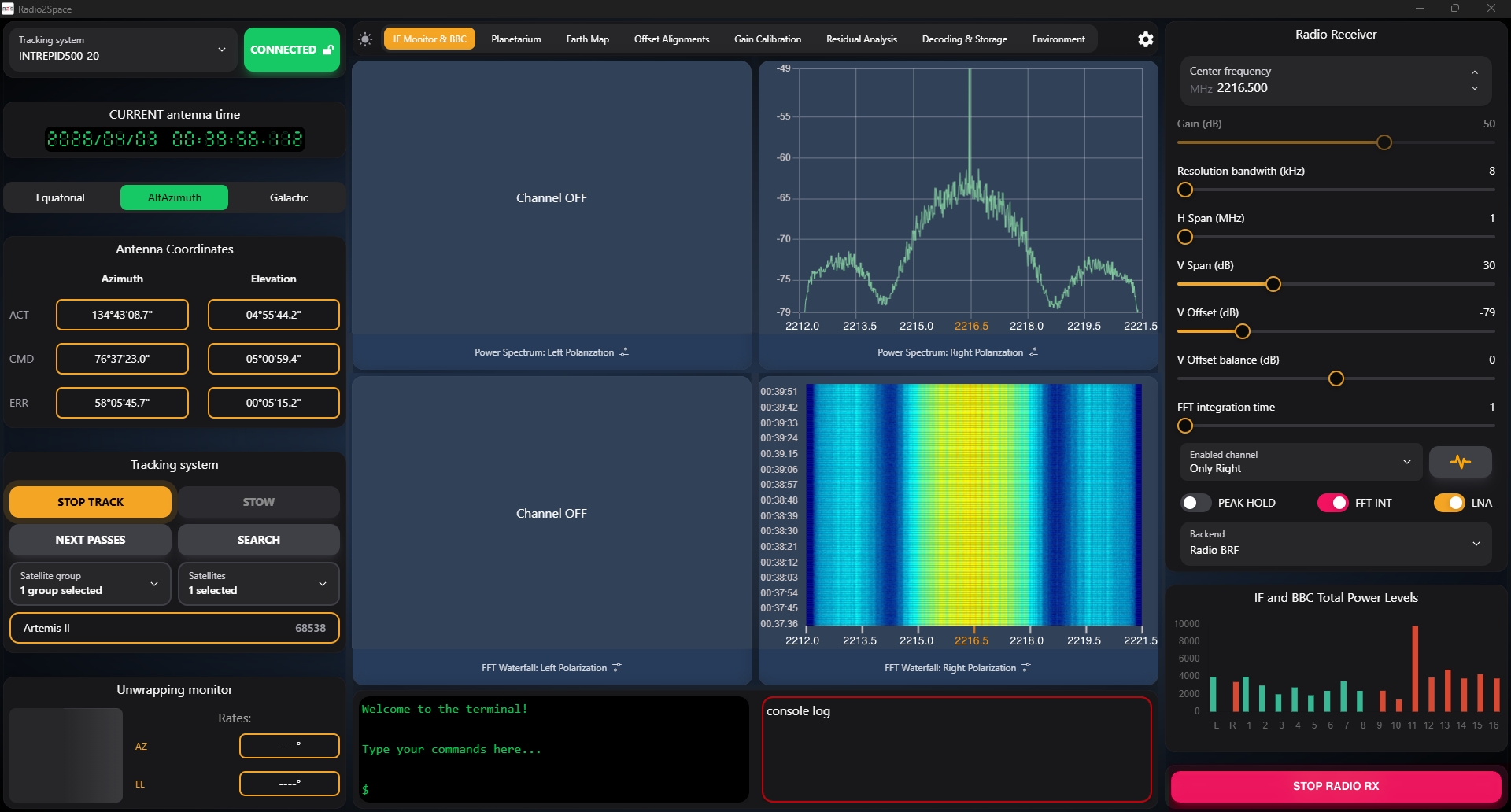Switch to the Planetarium tab
1511x812 pixels.
515,39
